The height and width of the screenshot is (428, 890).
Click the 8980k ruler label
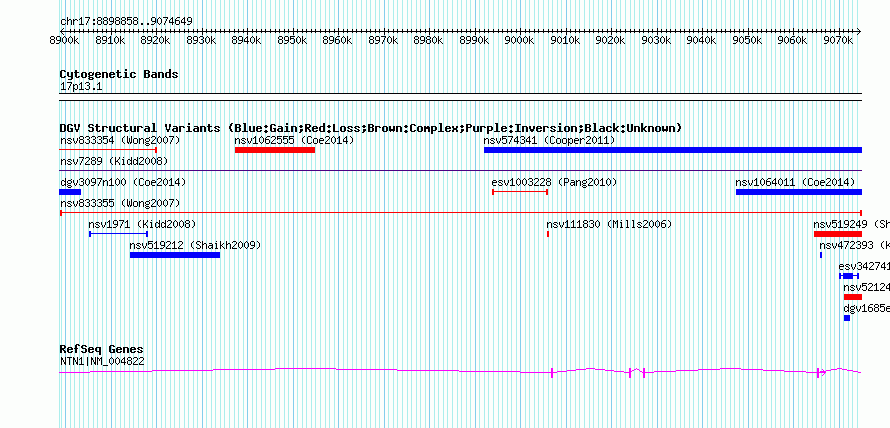pos(428,41)
